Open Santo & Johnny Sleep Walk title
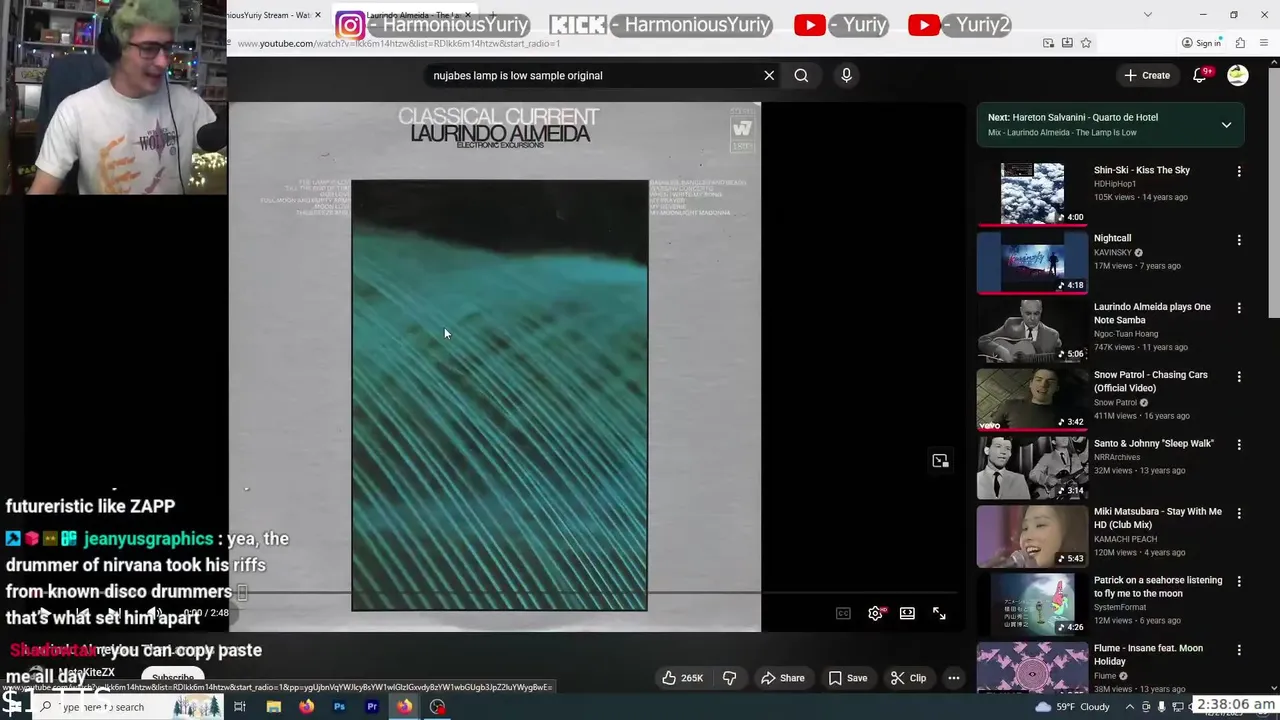Image resolution: width=1280 pixels, height=720 pixels. click(x=1154, y=443)
